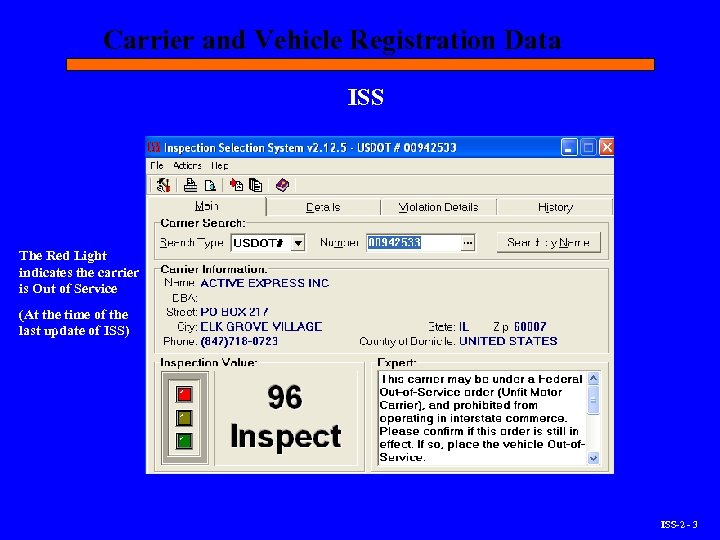
Task: Click the street value PO BOX 217
Action: coord(234,312)
